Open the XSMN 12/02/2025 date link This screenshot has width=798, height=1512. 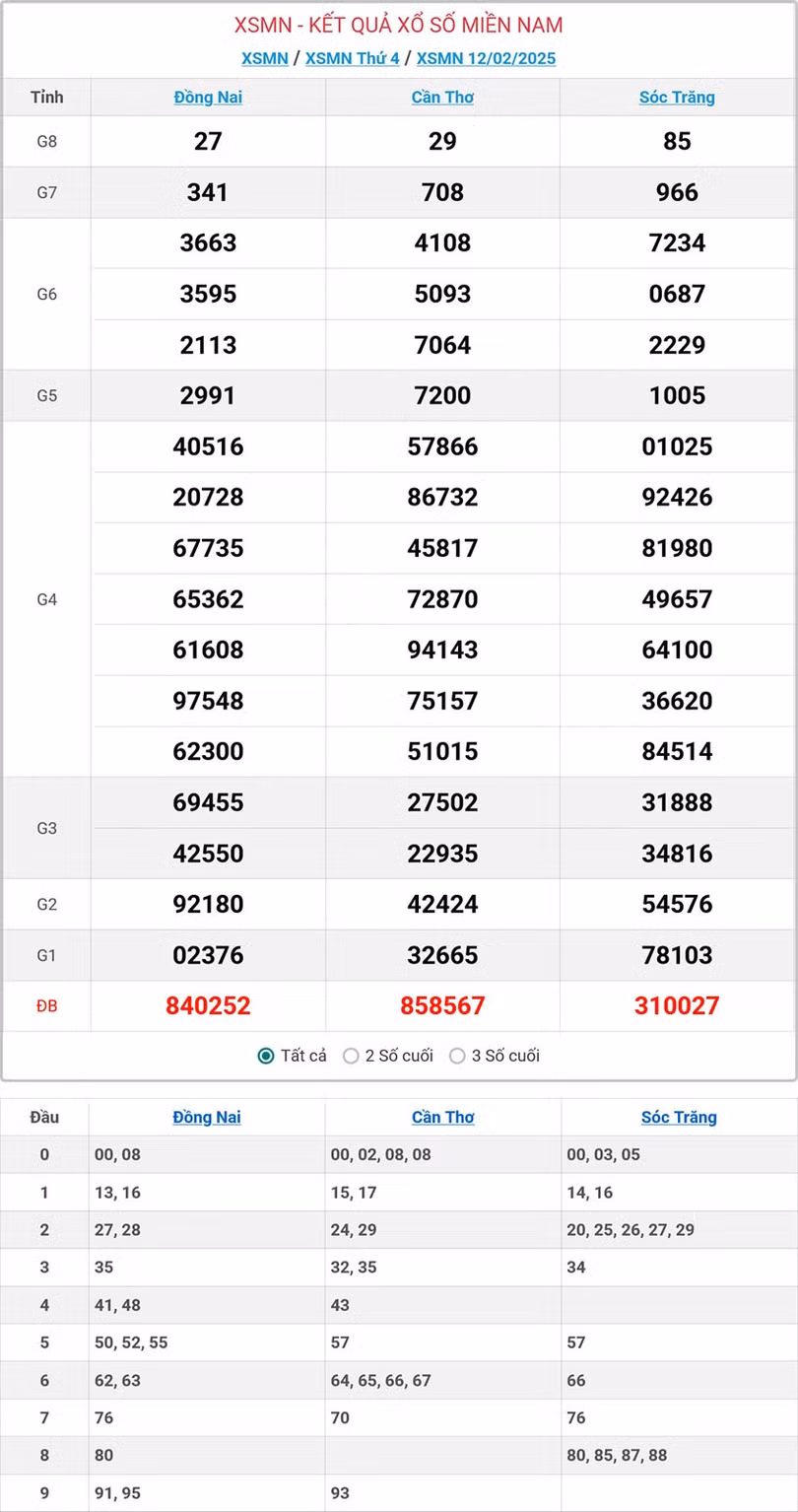(x=486, y=58)
